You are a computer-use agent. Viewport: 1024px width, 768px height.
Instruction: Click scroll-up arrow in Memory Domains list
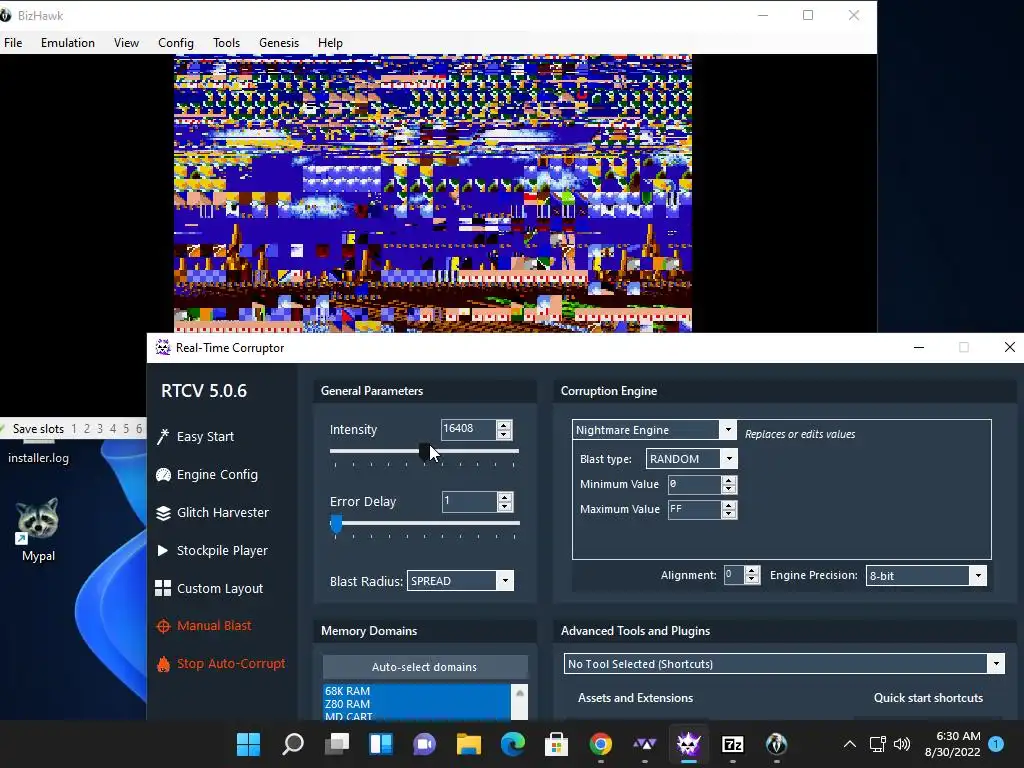(520, 693)
